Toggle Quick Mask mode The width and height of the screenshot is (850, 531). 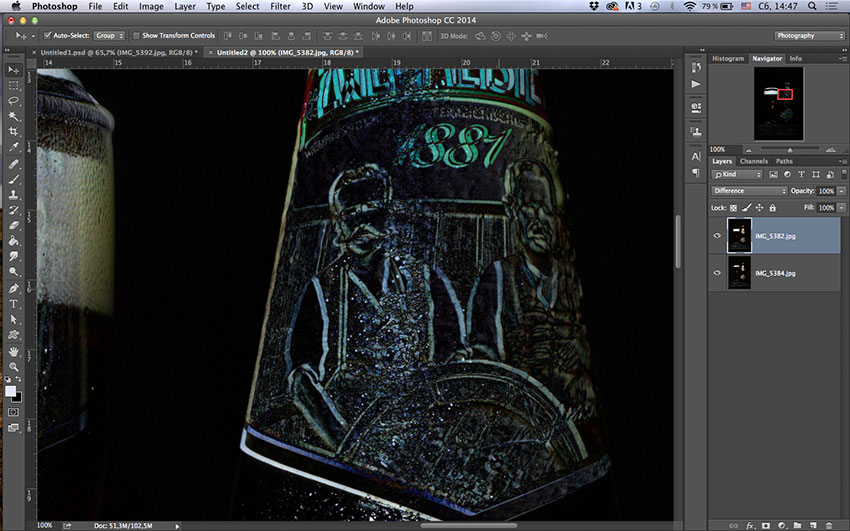(x=14, y=412)
